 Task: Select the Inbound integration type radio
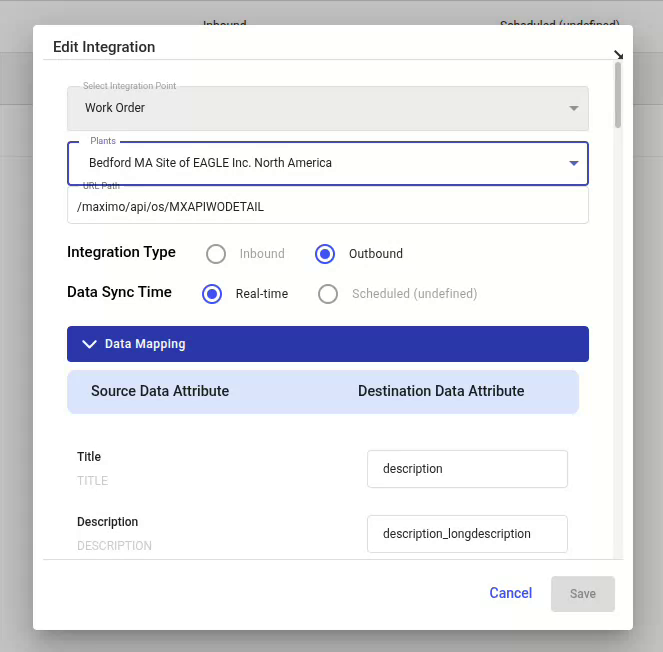216,254
